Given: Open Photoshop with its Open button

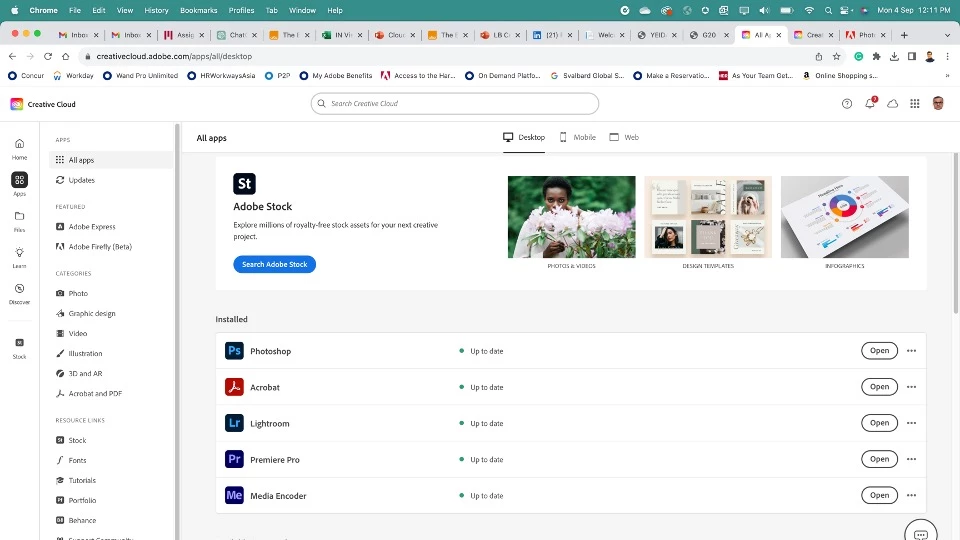Looking at the screenshot, I should click(x=879, y=351).
